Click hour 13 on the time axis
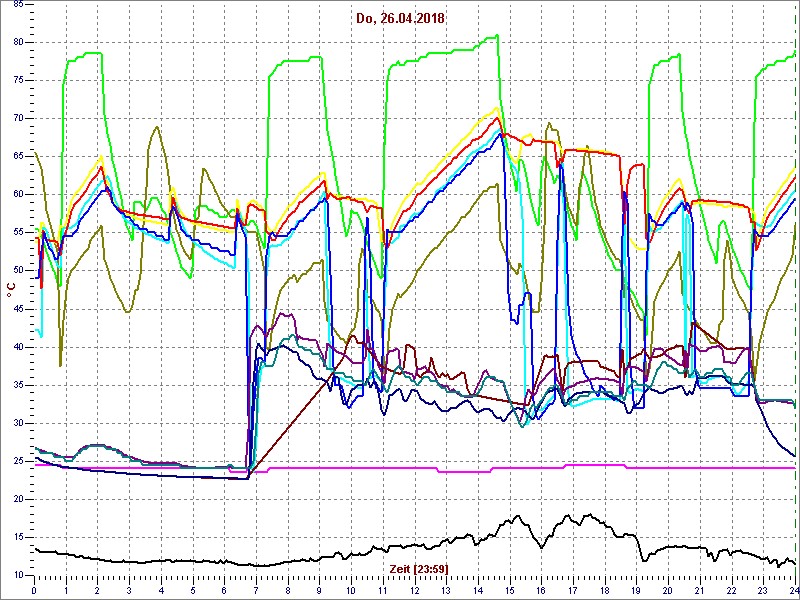 pos(446,590)
